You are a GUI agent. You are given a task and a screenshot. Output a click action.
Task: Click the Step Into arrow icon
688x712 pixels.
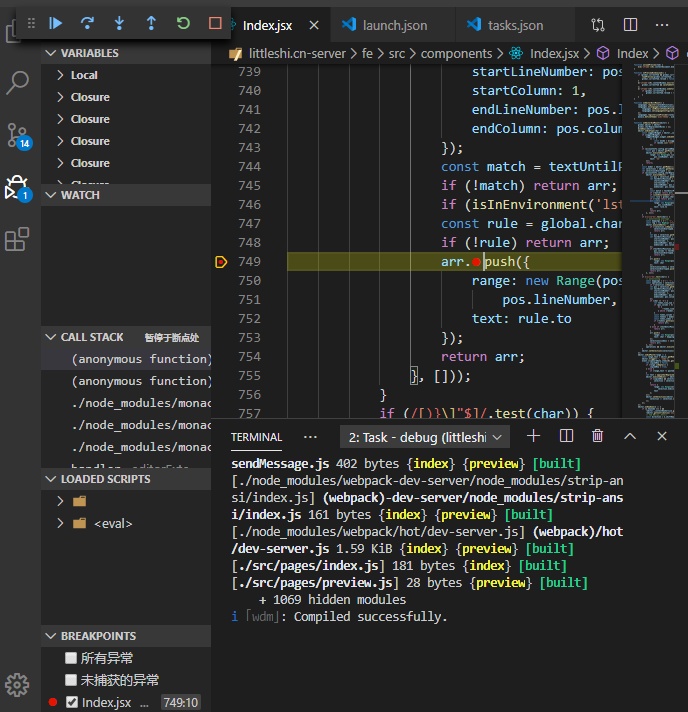point(119,23)
